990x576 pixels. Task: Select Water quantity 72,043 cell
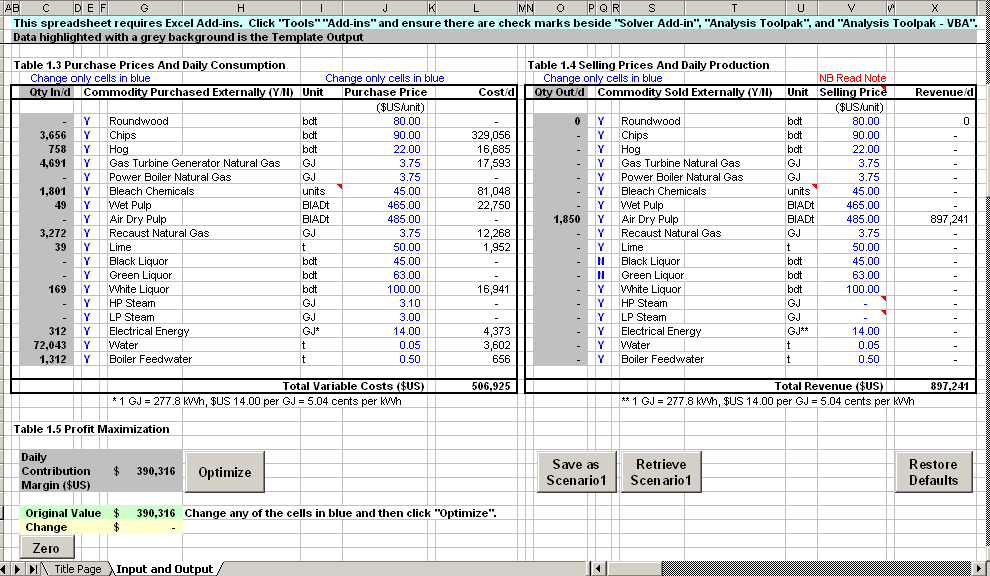46,345
